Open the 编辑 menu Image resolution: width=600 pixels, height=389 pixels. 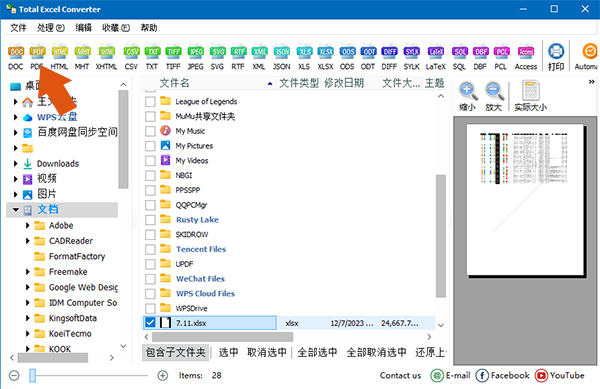(83, 28)
